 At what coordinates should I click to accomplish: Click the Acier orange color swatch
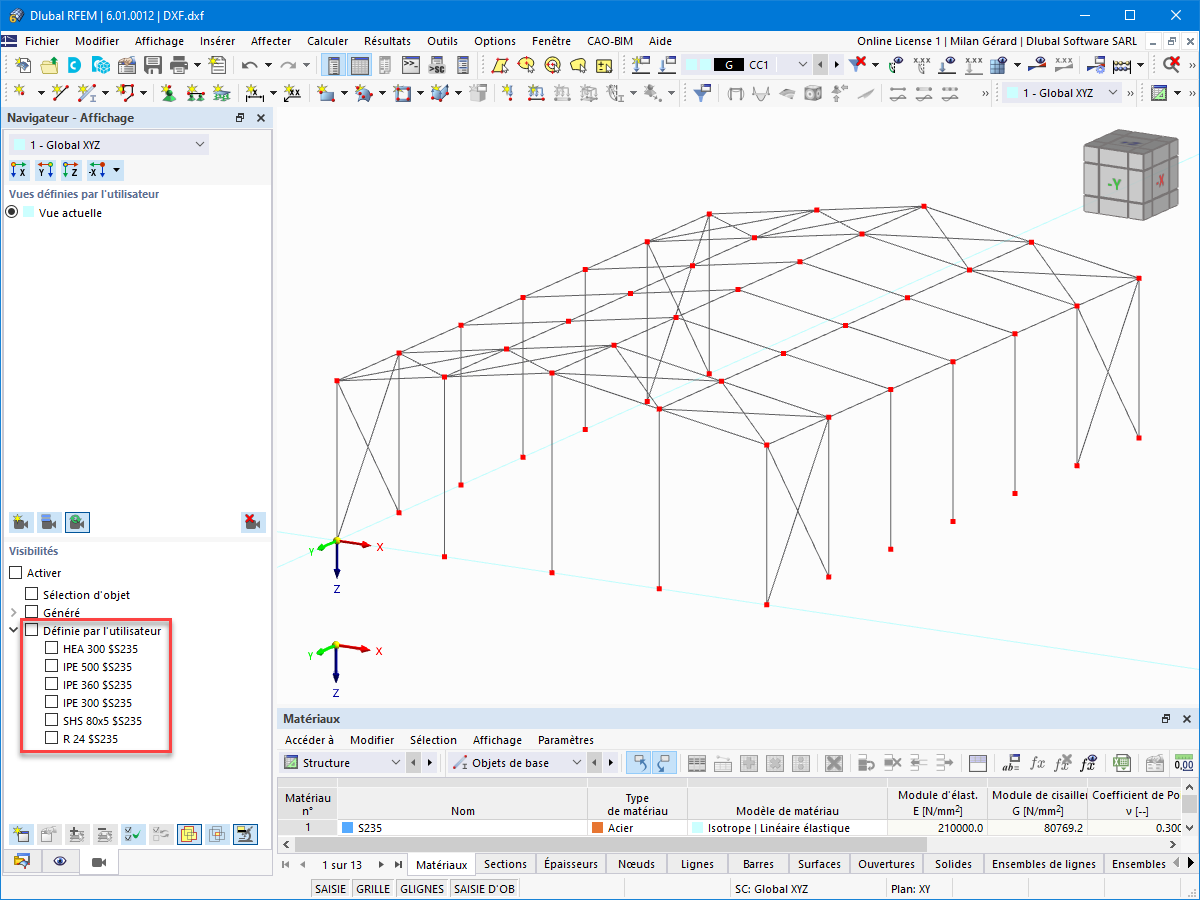click(x=598, y=828)
